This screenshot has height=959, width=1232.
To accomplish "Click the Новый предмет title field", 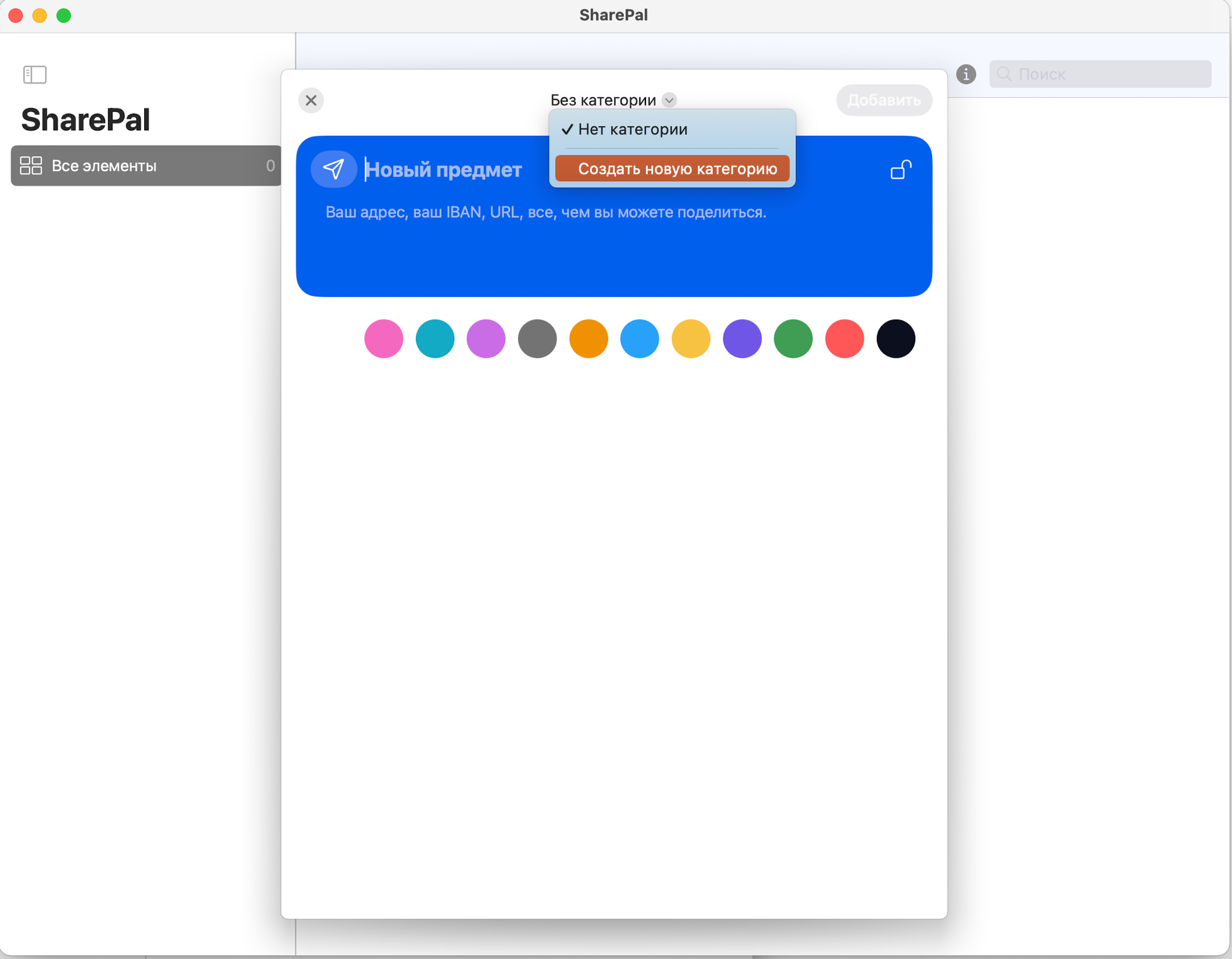I will [x=444, y=169].
